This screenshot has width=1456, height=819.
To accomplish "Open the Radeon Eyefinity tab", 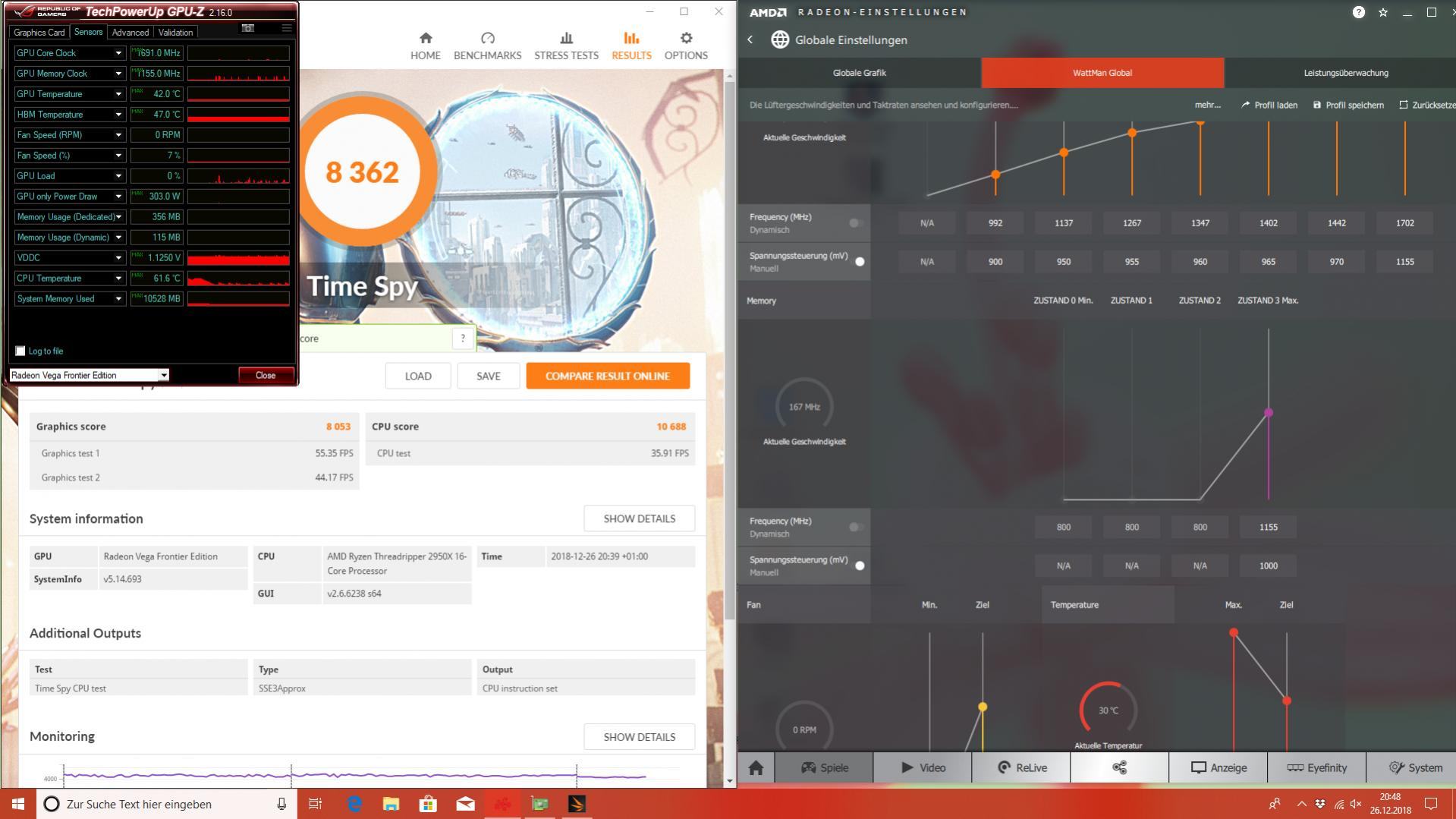I will 1317,767.
